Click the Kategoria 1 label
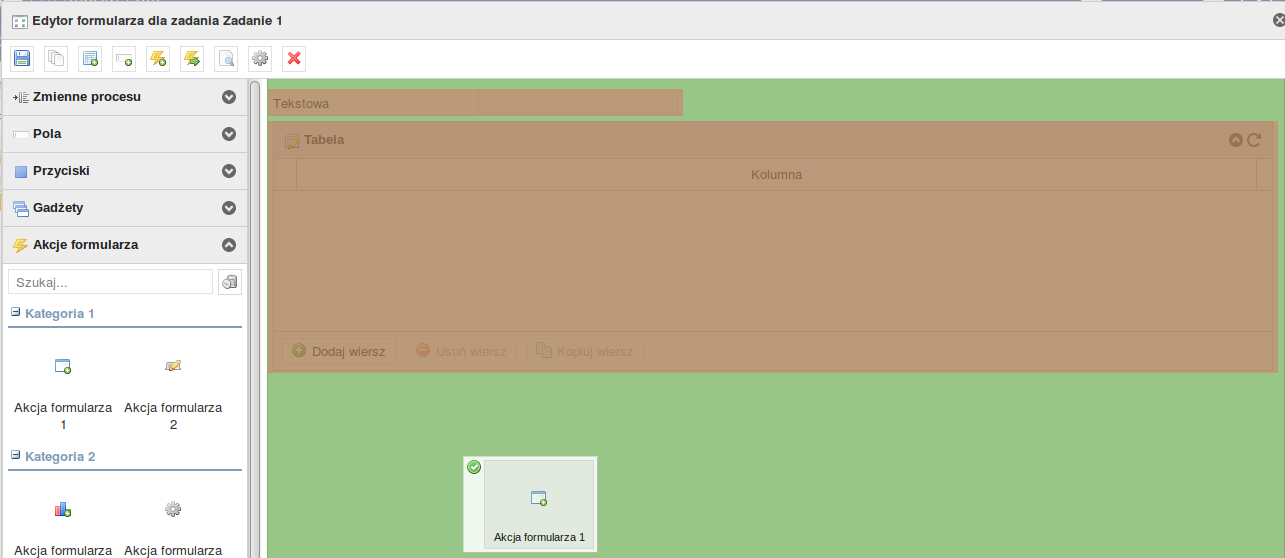1285x558 pixels. pyautogui.click(x=60, y=313)
